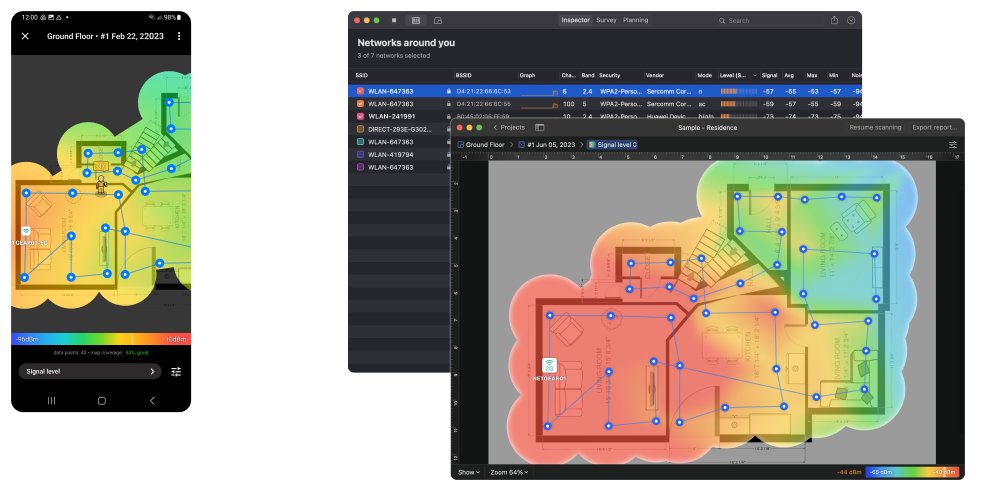The image size is (982, 497).
Task: Open the #1 Jun 05, 2023 survey breadcrumb
Action: tap(546, 145)
